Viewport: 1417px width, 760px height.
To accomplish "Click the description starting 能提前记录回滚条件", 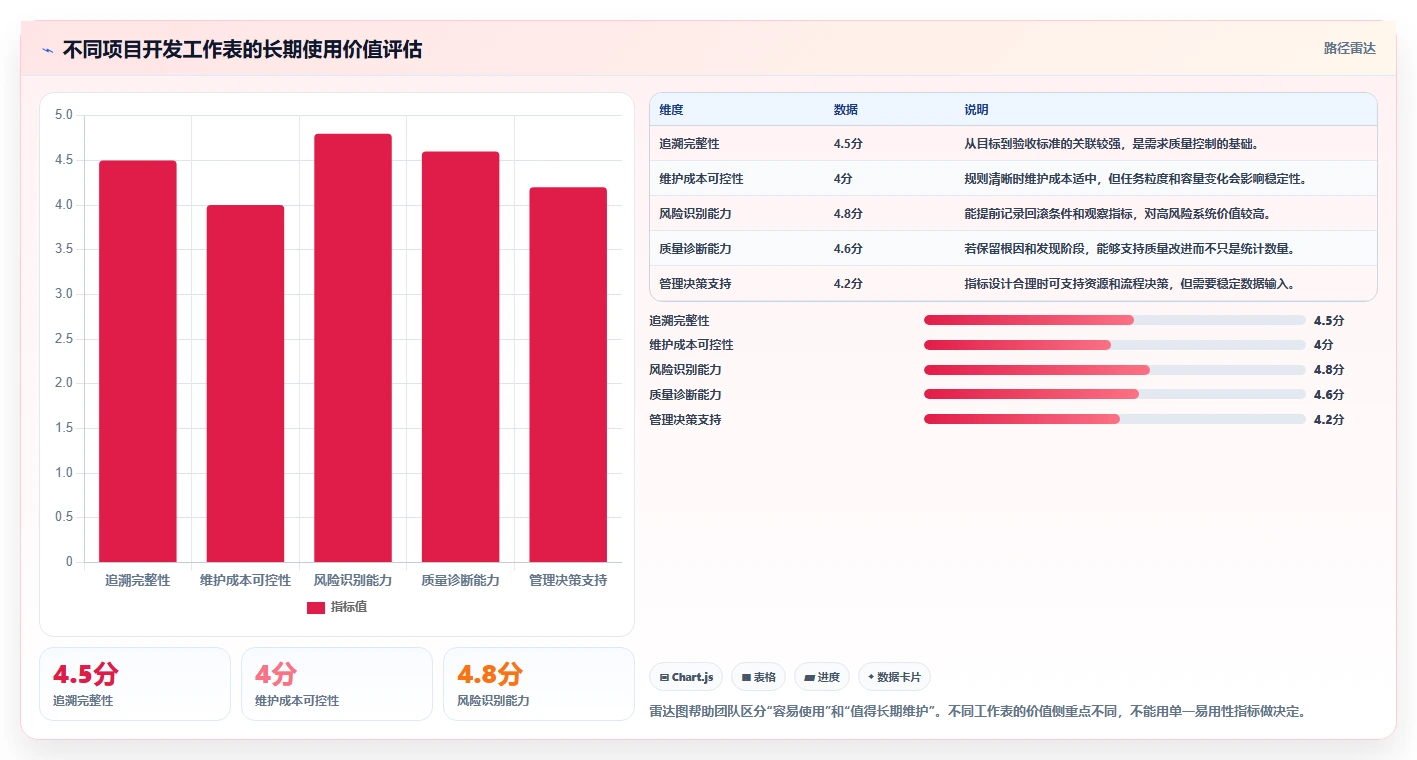I will [1118, 214].
